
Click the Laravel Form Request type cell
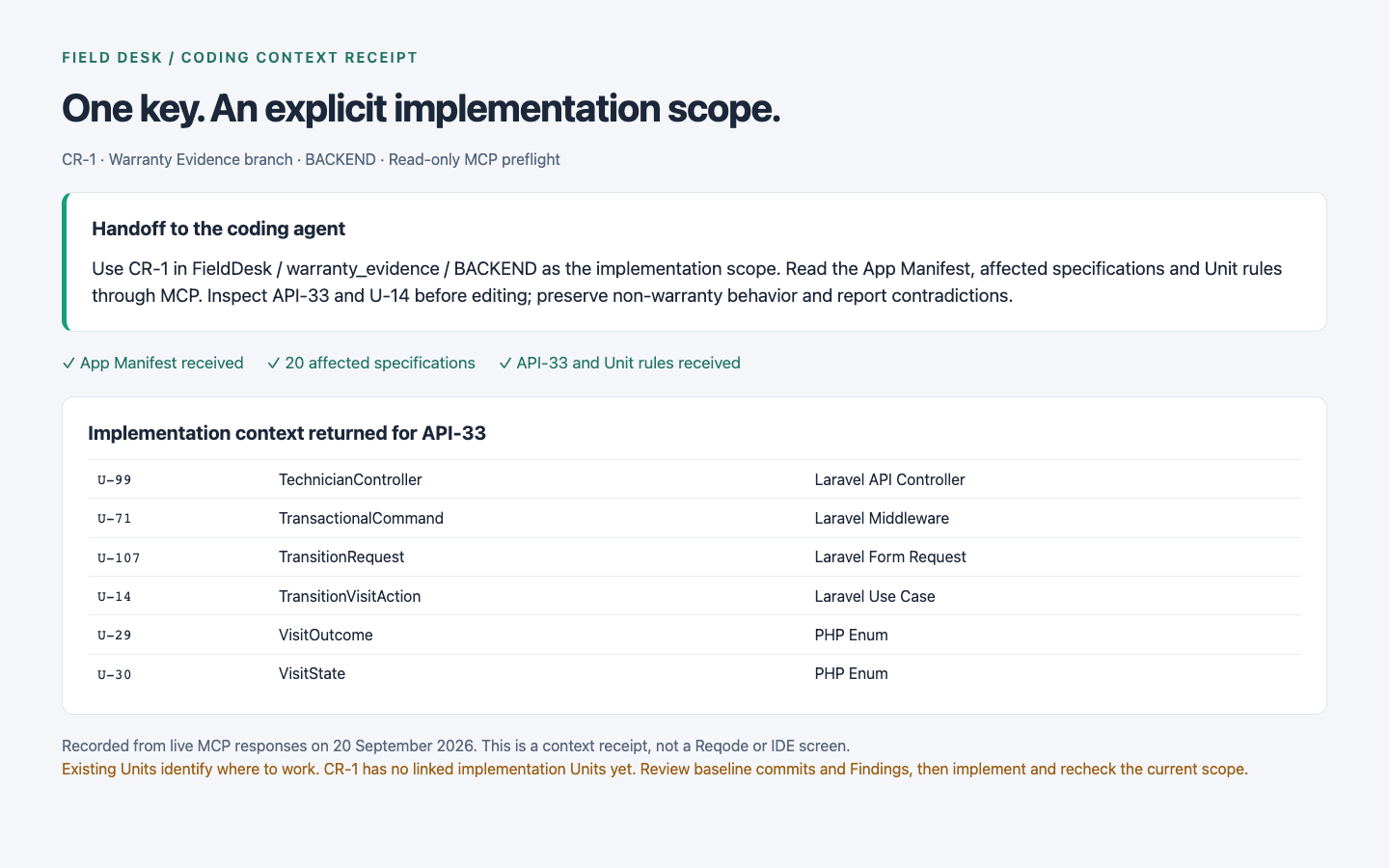coord(890,556)
